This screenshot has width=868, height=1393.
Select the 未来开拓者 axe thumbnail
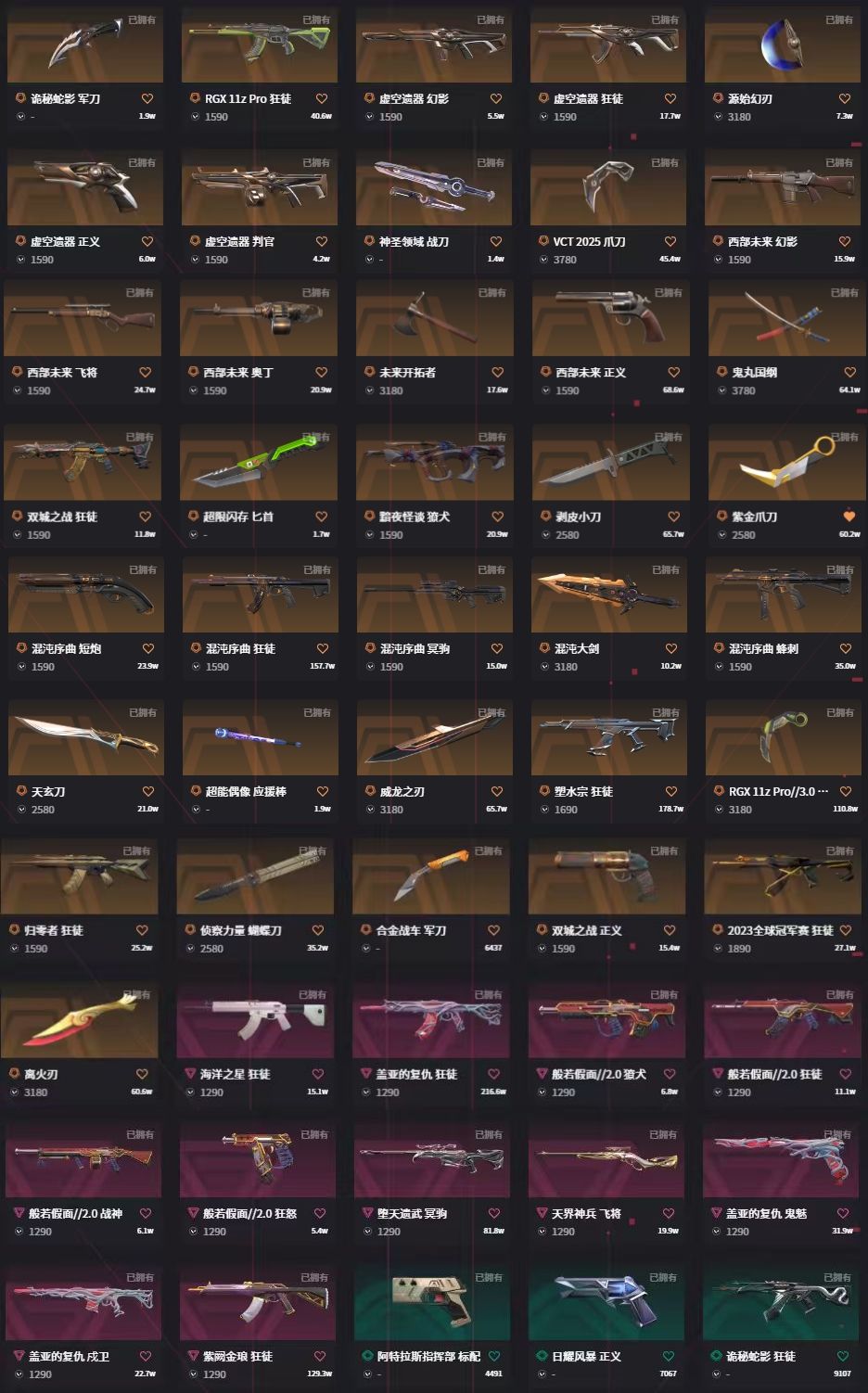point(434,318)
